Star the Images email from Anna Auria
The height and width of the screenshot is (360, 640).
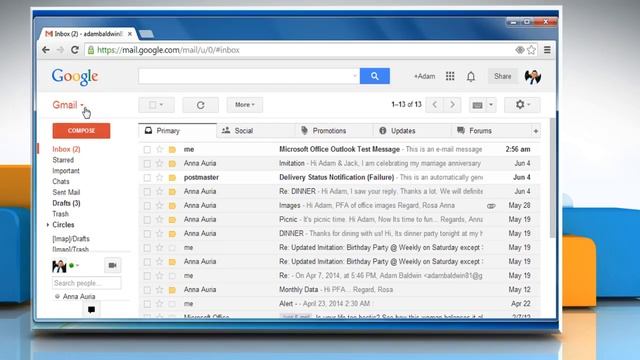pos(160,206)
